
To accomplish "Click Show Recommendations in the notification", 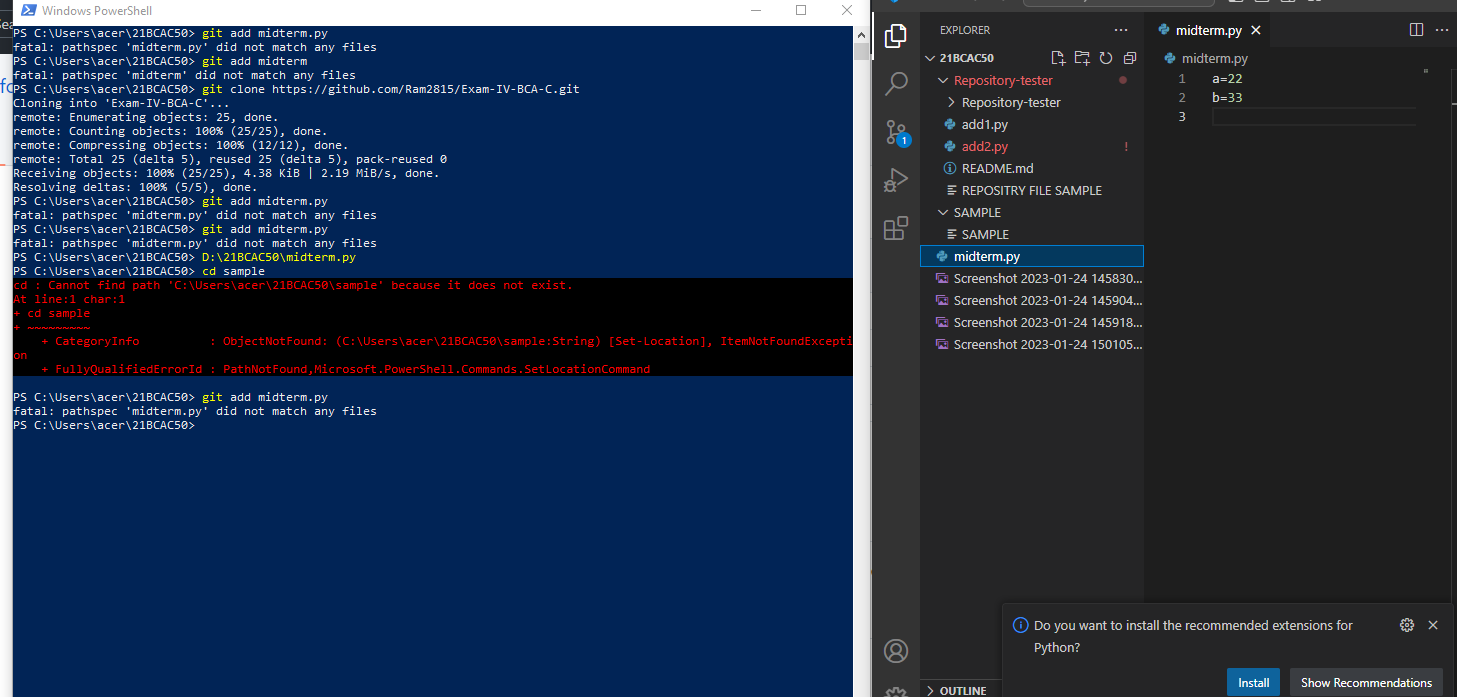I will [x=1366, y=682].
